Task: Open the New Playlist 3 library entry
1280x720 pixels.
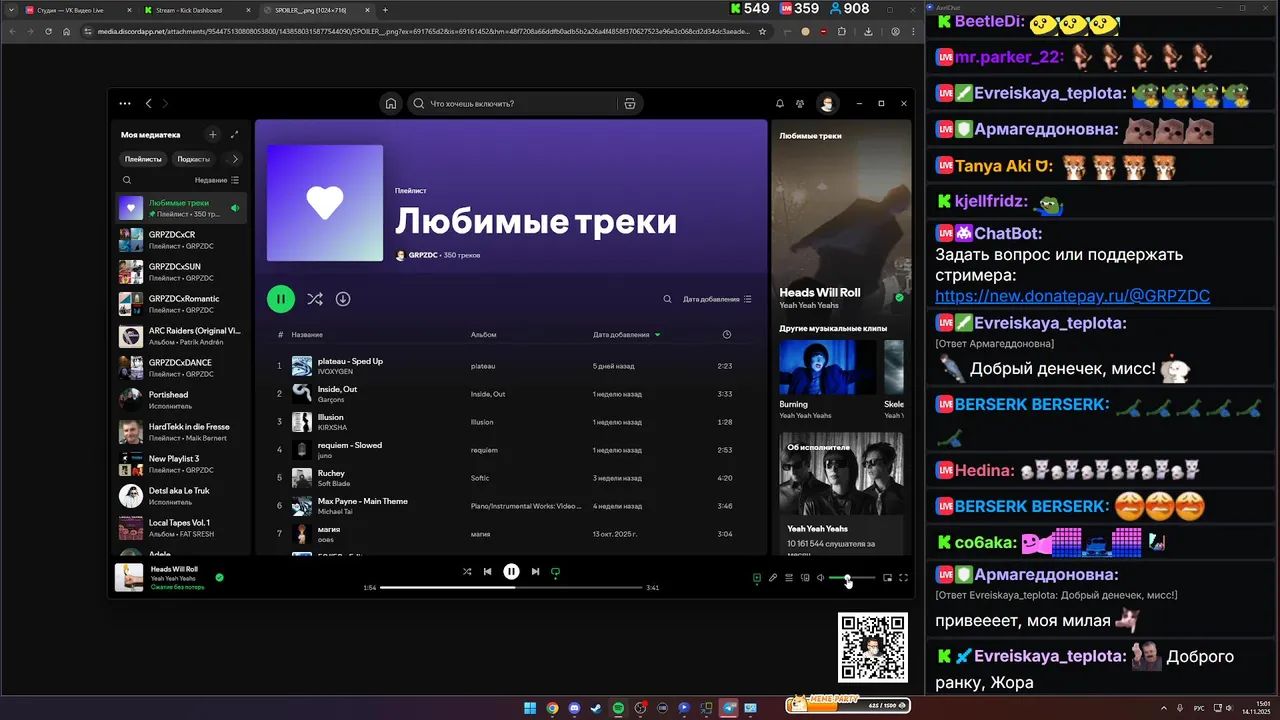Action: [x=181, y=463]
